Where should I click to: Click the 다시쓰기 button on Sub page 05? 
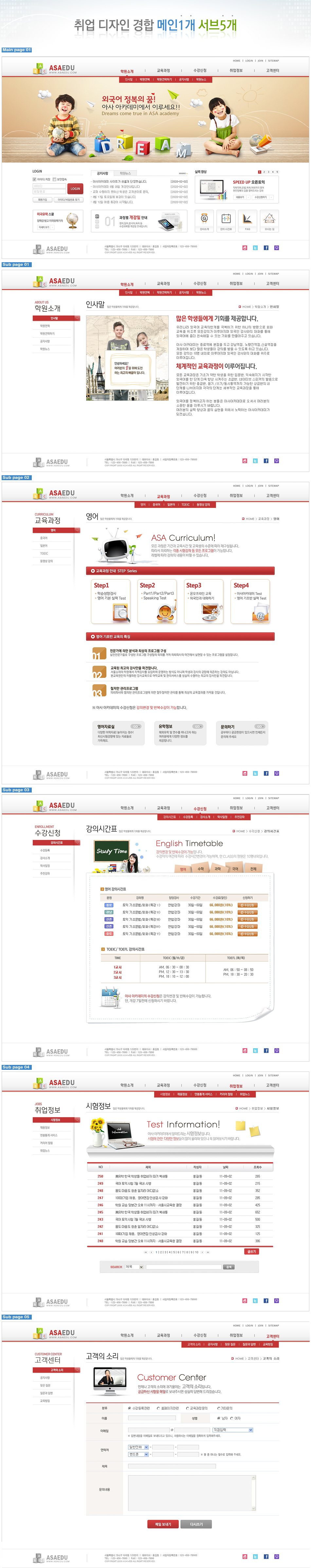(197, 1524)
